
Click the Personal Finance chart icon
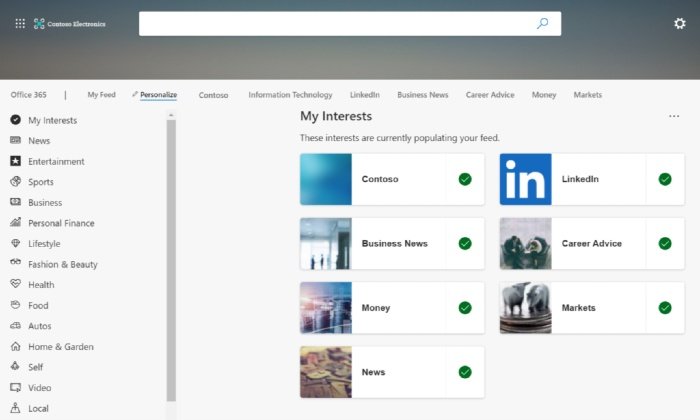[16, 222]
